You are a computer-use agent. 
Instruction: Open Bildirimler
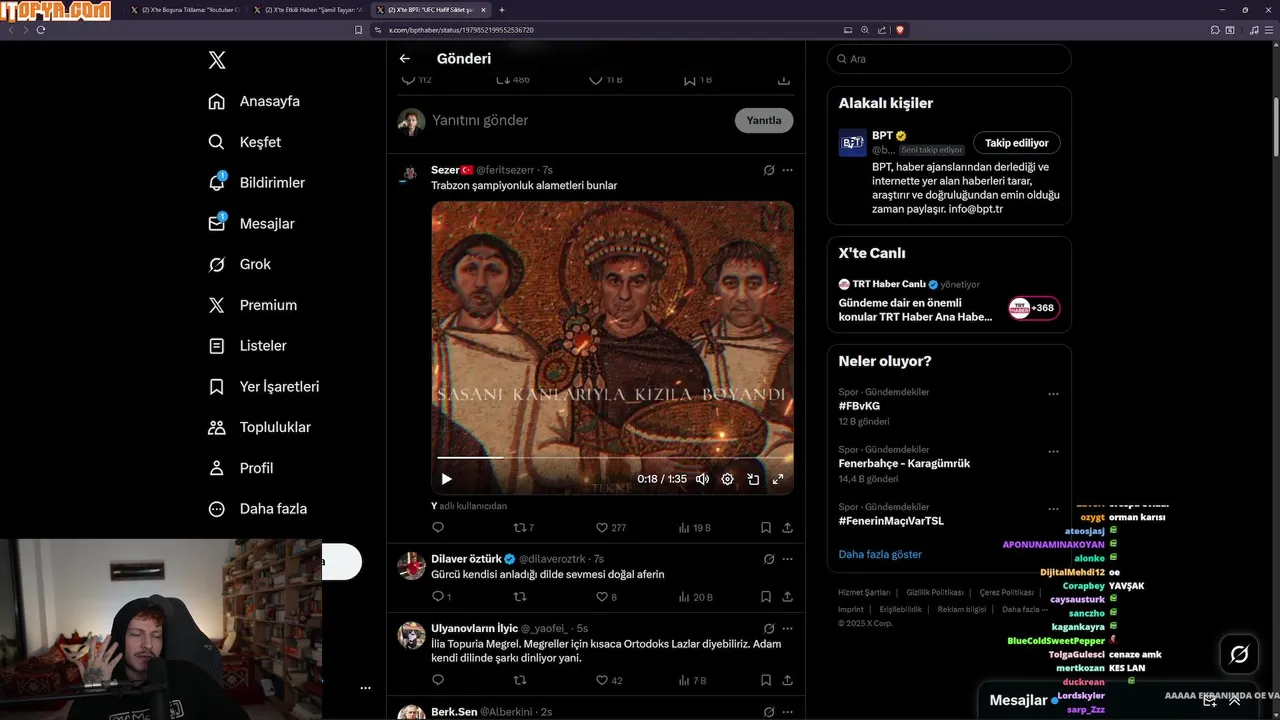tap(257, 183)
